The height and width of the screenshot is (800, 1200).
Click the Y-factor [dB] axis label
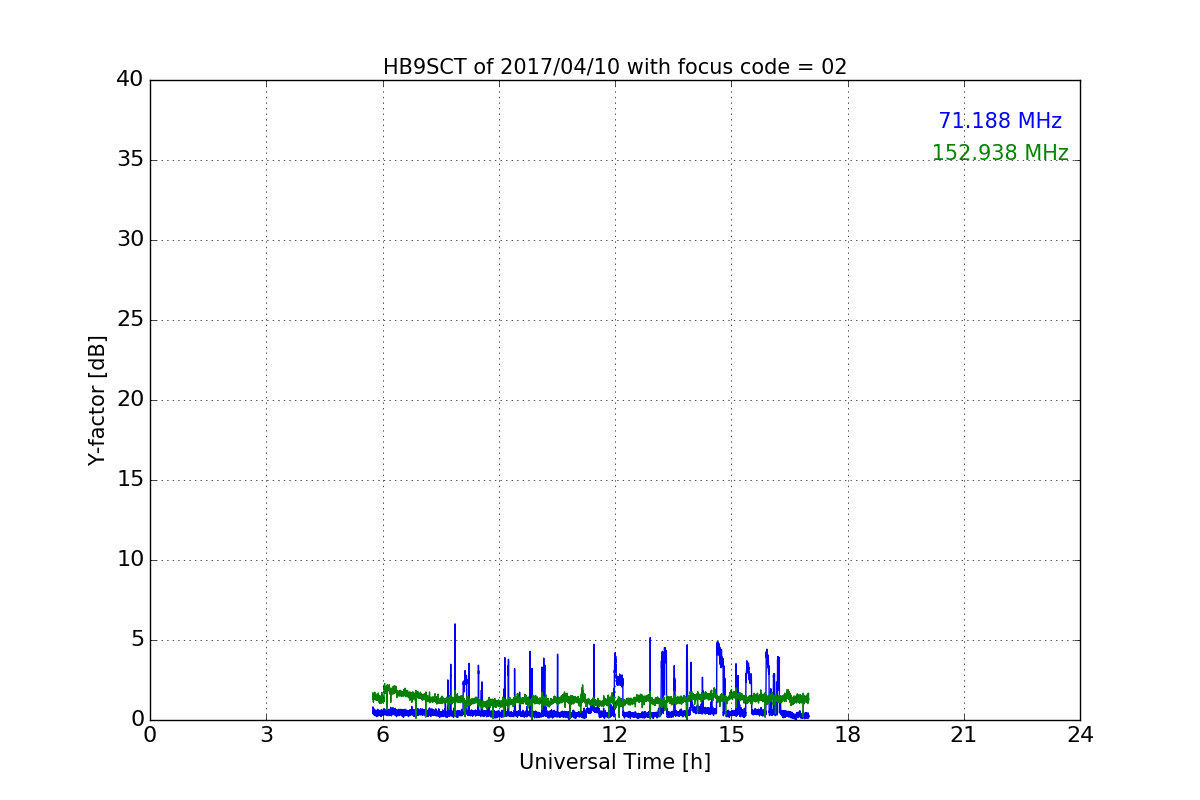click(x=97, y=400)
